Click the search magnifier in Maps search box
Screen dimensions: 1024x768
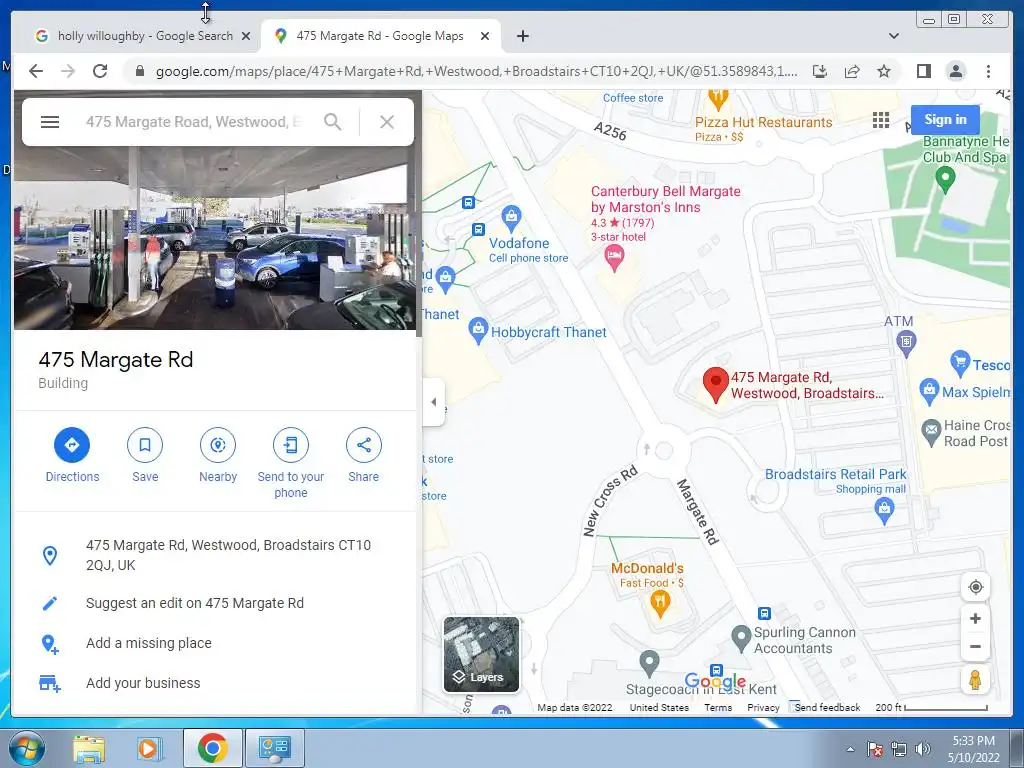coord(332,122)
